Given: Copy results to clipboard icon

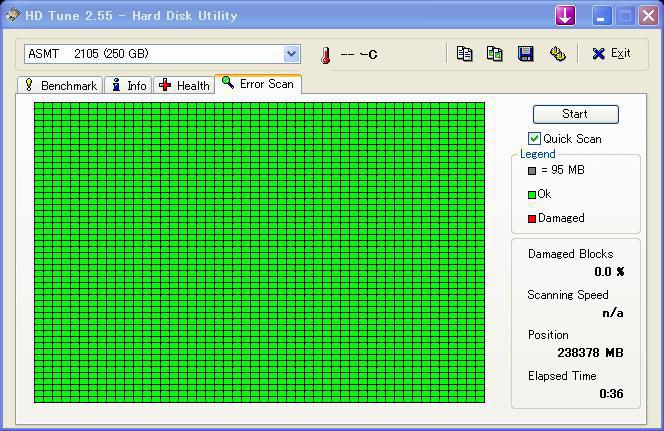Looking at the screenshot, I should [464, 54].
